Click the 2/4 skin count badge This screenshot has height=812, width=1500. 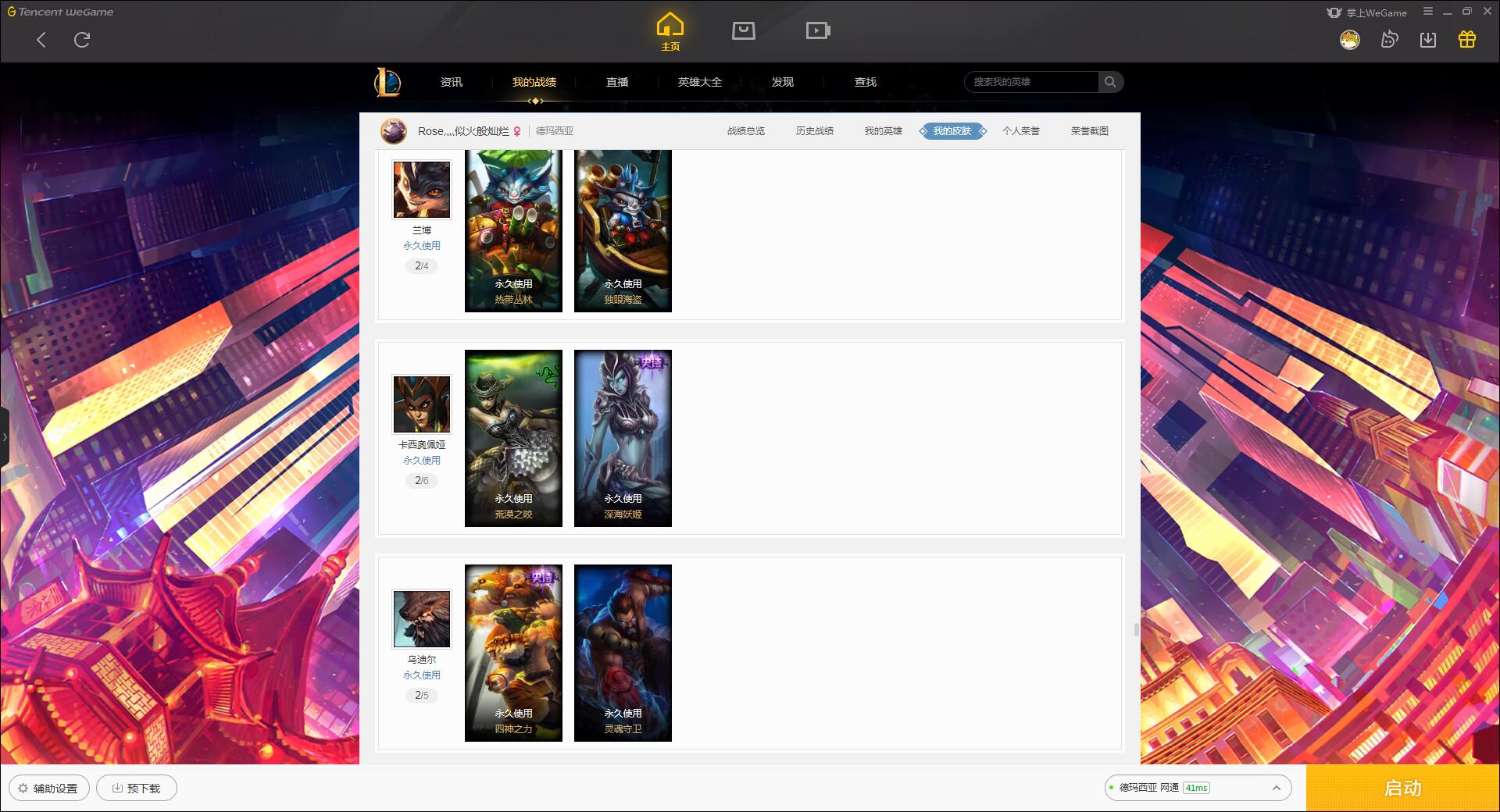click(x=422, y=266)
